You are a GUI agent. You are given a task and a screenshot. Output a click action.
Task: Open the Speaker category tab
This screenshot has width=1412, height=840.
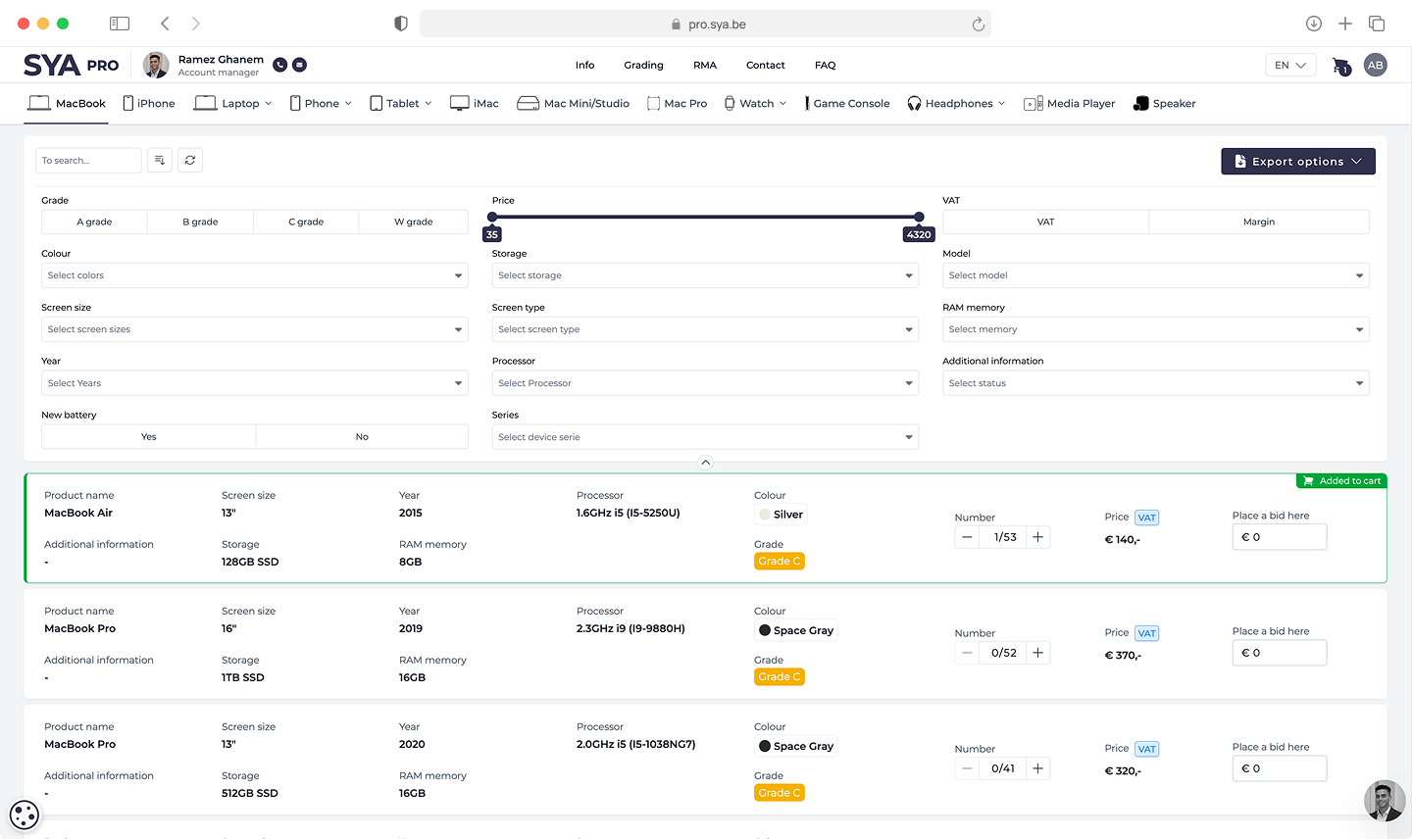[x=1165, y=104]
